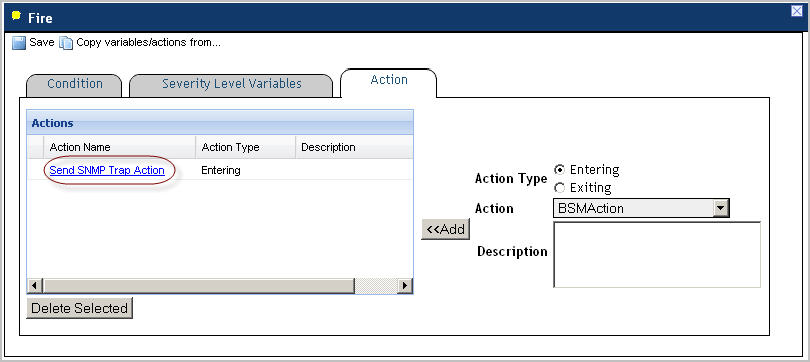This screenshot has width=810, height=362.
Task: Click the Save text label
Action: click(41, 43)
